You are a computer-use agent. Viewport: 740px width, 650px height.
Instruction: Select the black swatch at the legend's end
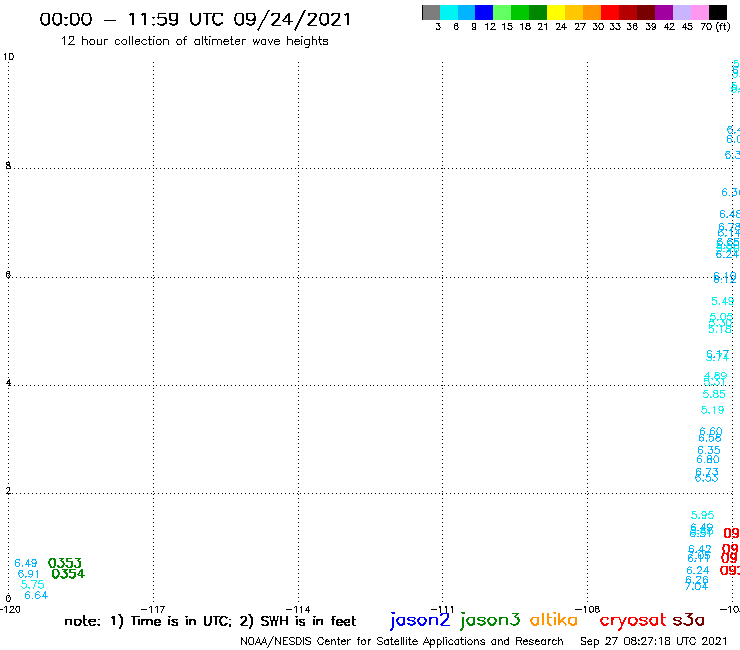tap(718, 12)
